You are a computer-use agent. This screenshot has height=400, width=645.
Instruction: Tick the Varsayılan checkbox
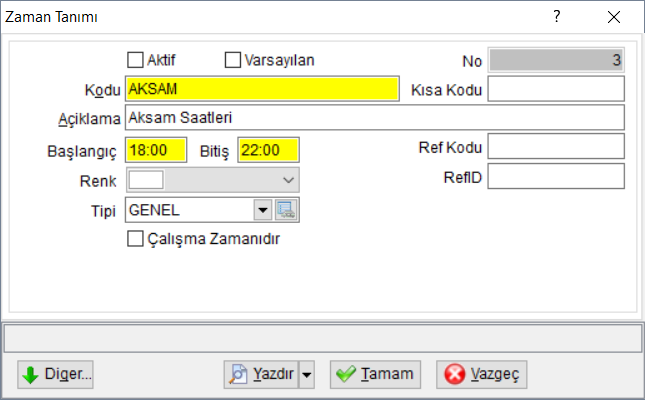tap(233, 60)
